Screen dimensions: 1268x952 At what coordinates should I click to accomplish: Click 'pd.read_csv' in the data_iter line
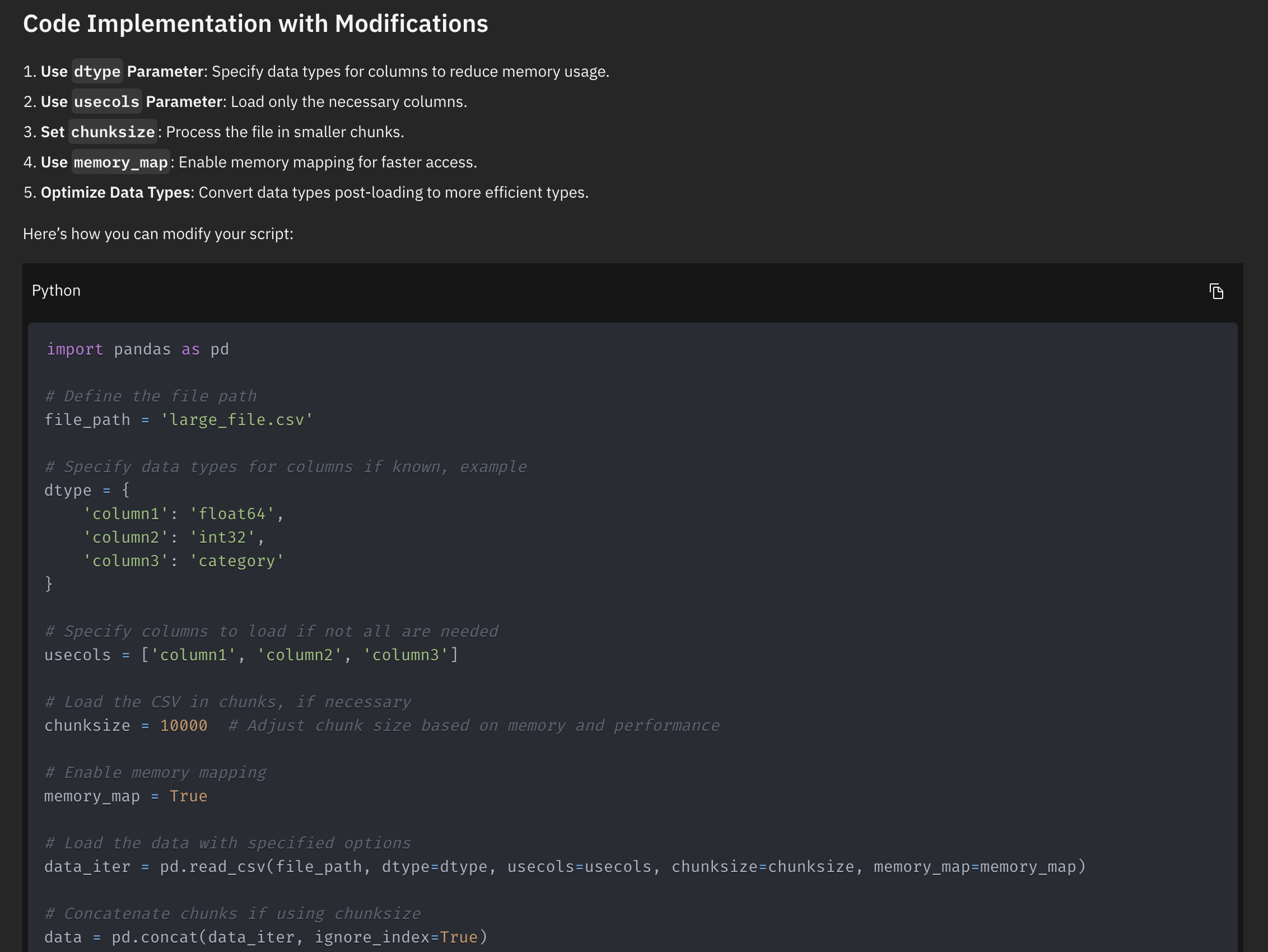point(213,866)
